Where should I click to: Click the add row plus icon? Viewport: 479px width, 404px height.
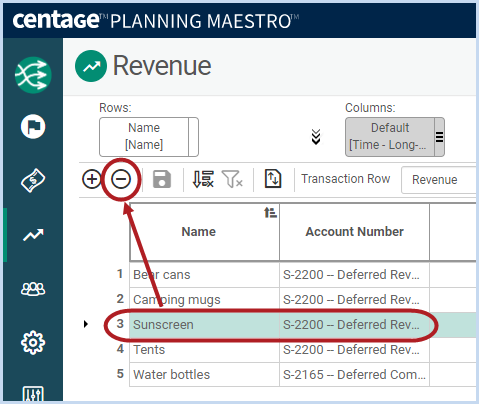click(x=92, y=179)
